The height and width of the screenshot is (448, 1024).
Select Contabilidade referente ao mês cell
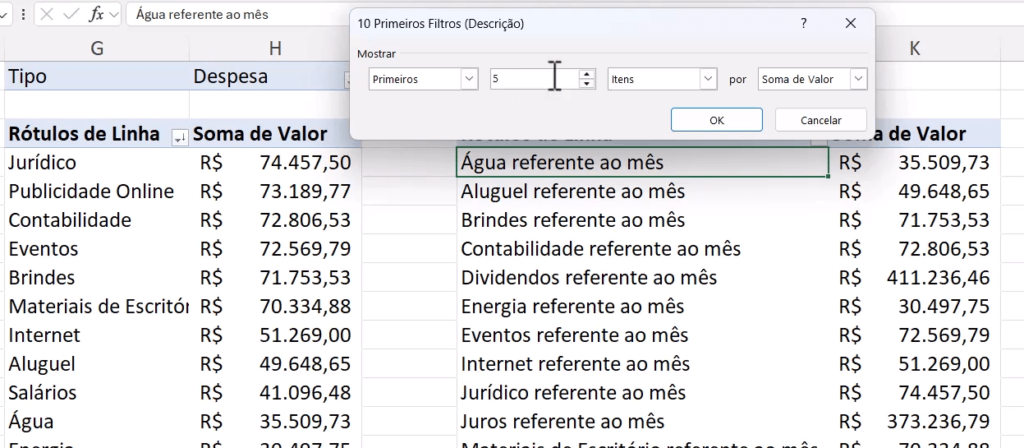(x=642, y=249)
